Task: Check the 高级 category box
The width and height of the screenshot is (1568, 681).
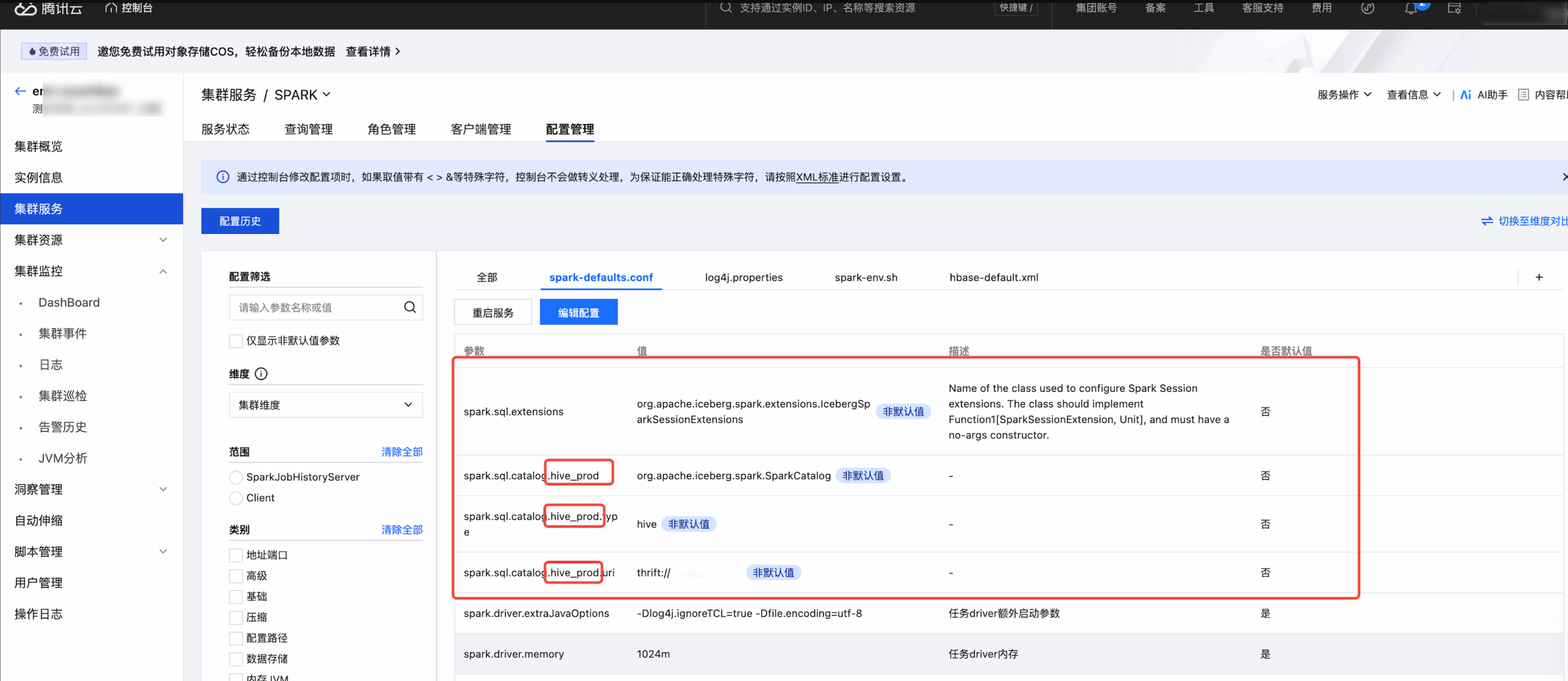Action: (236, 576)
